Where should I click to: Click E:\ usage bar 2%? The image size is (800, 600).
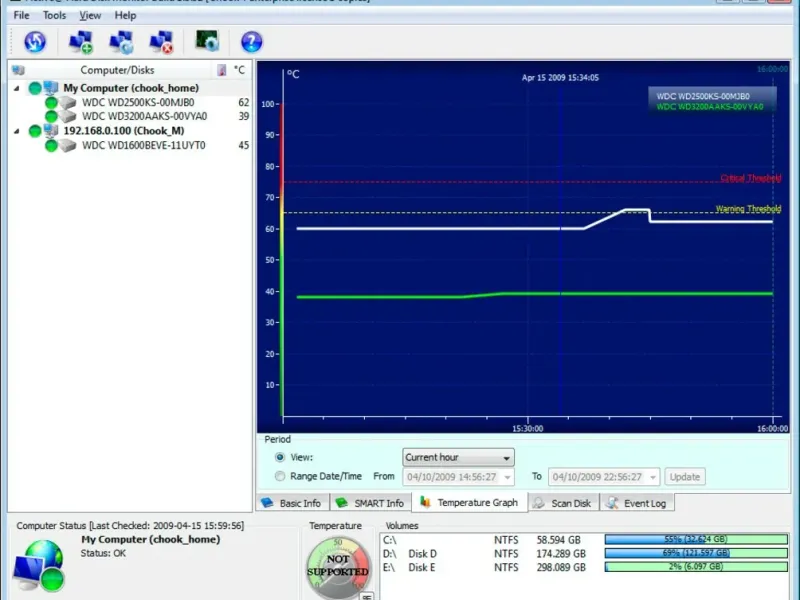(696, 566)
